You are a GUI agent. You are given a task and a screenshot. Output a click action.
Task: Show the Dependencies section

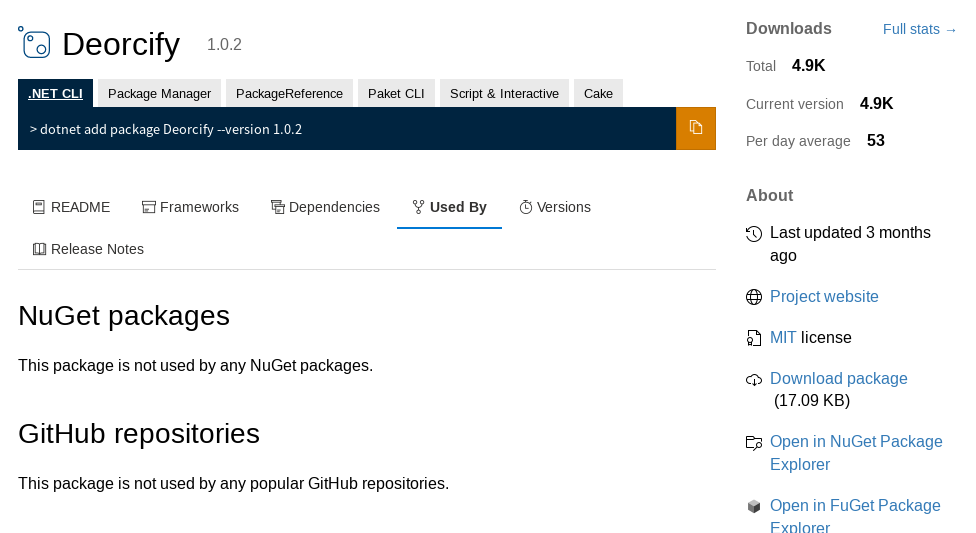(x=325, y=207)
